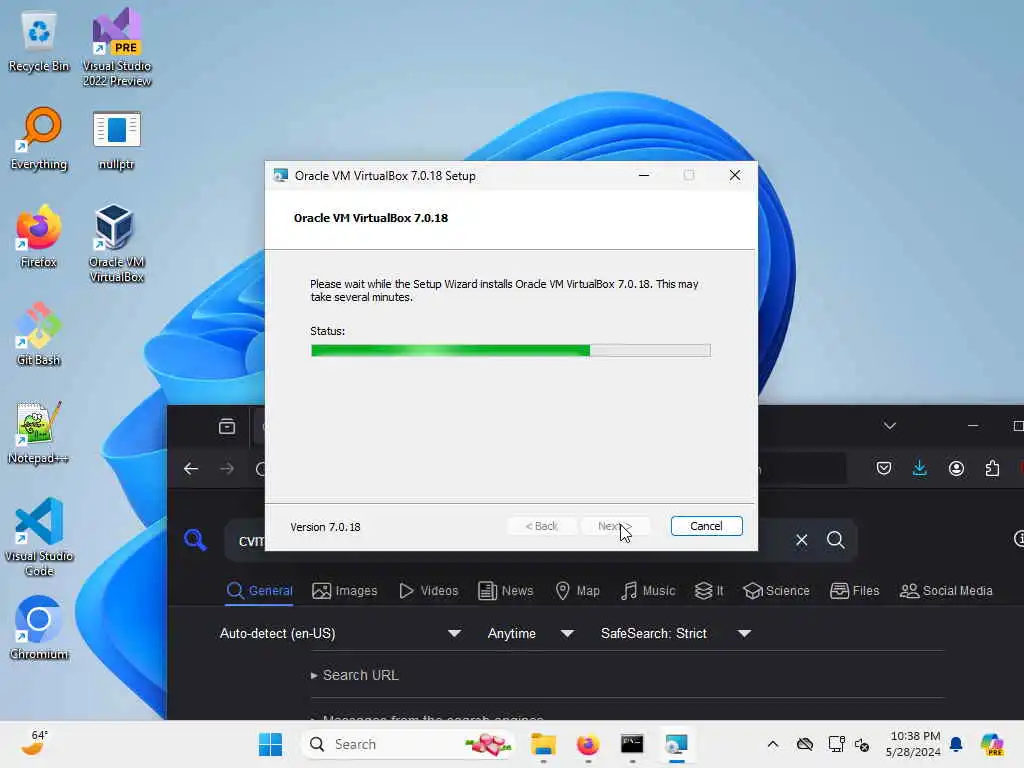This screenshot has height=768, width=1024.
Task: Open the Windows Start menu
Action: [x=270, y=744]
